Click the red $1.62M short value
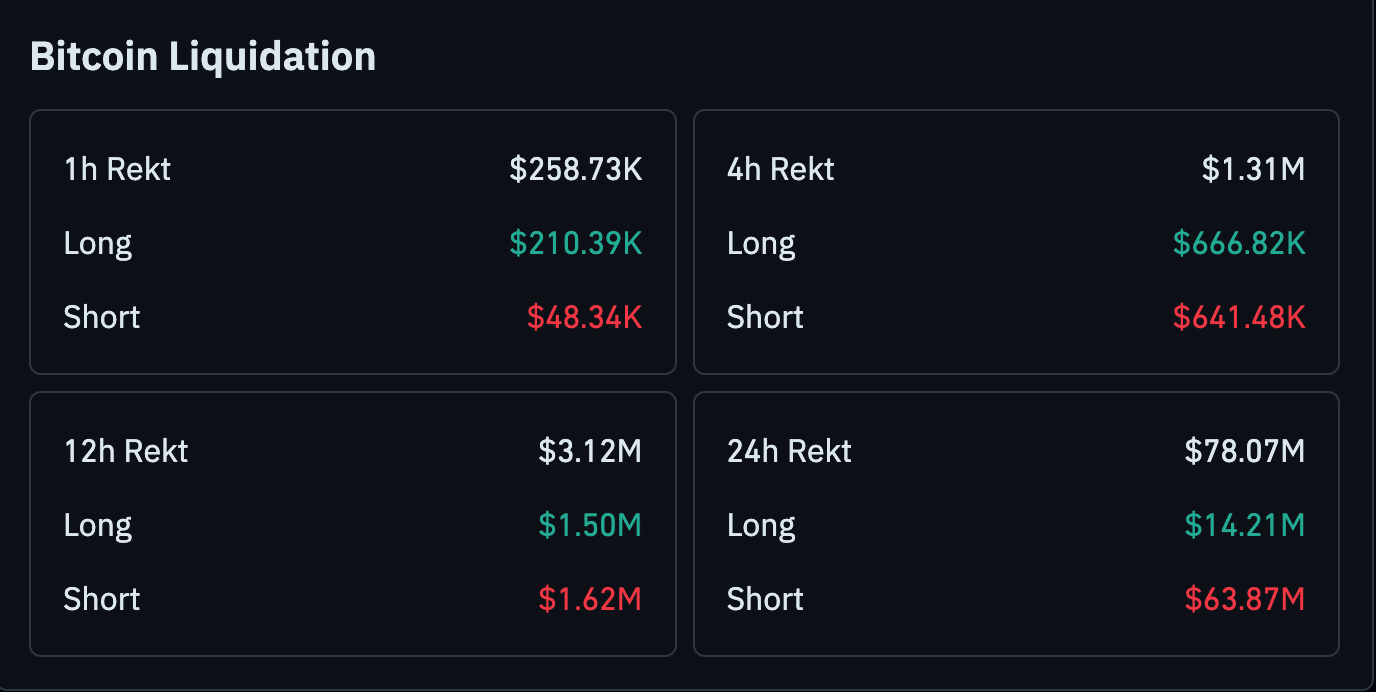The height and width of the screenshot is (692, 1376). coord(590,599)
